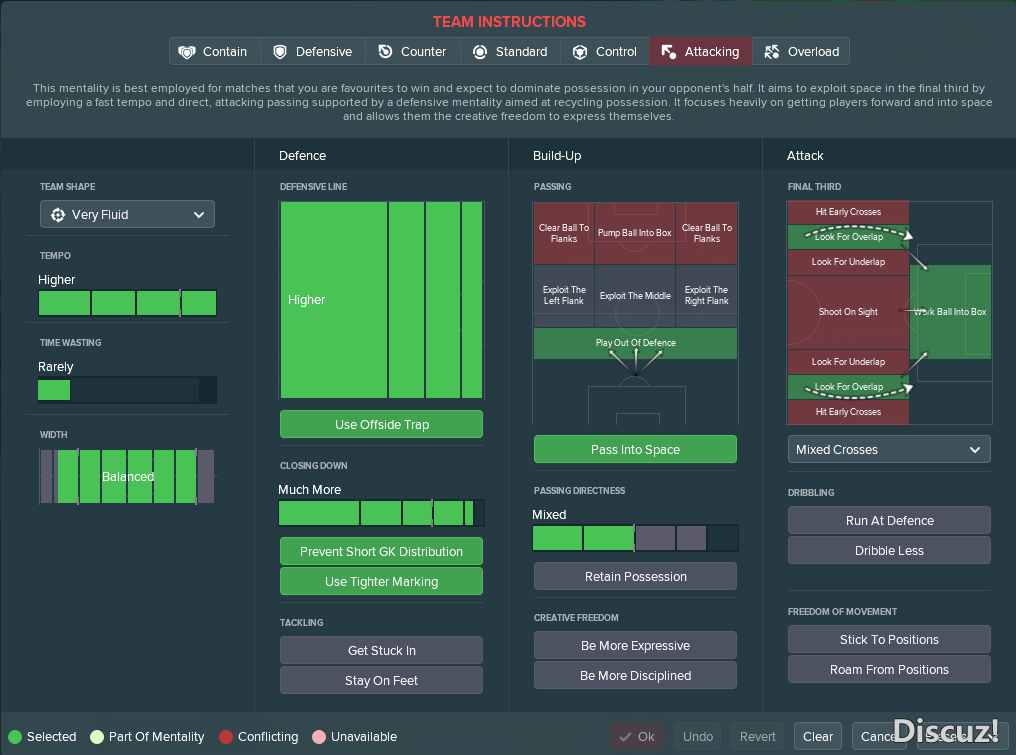The height and width of the screenshot is (755, 1016).
Task: Switch to the Overload mentality tab
Action: [801, 51]
